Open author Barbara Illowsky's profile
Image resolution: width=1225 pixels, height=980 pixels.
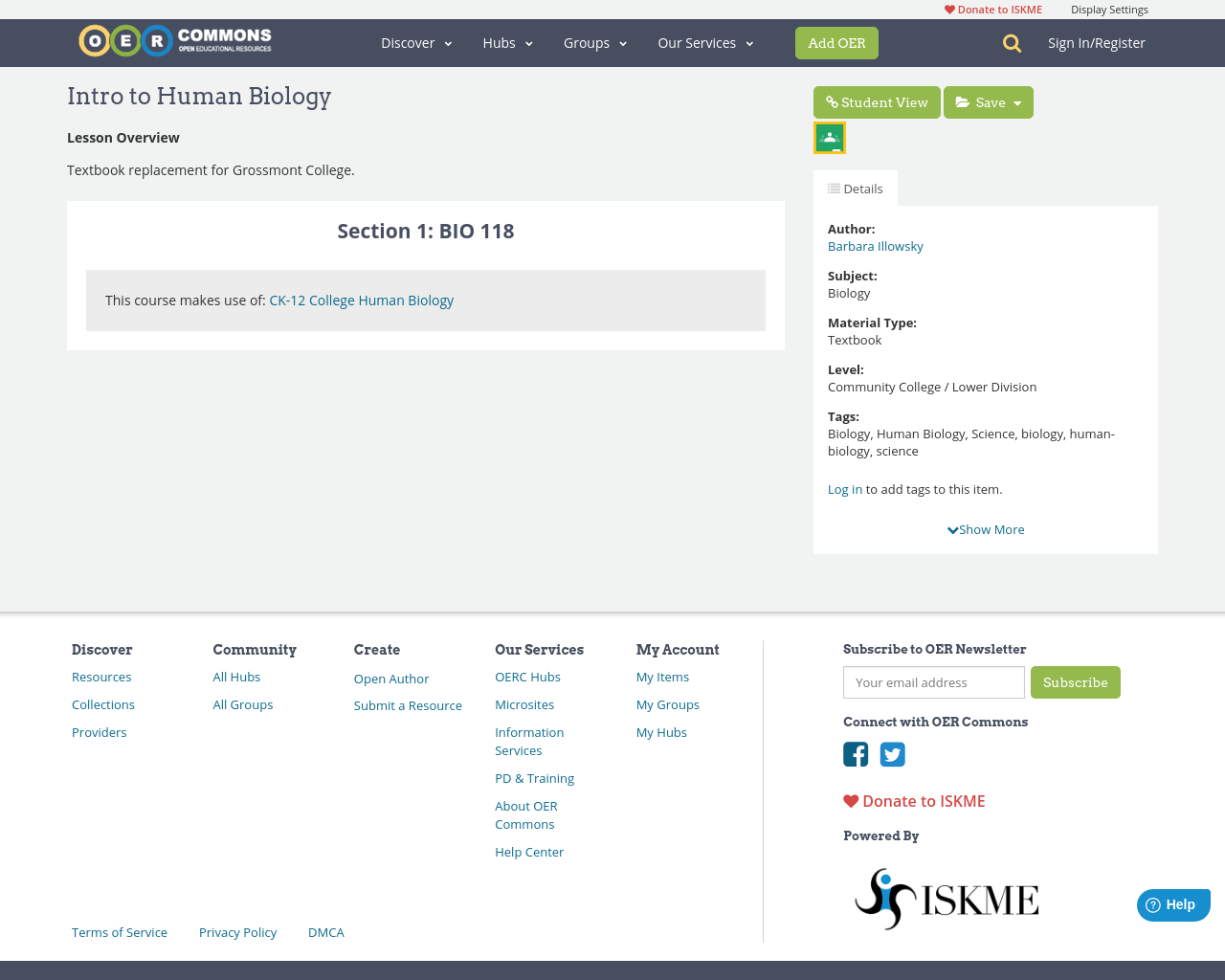click(x=875, y=246)
